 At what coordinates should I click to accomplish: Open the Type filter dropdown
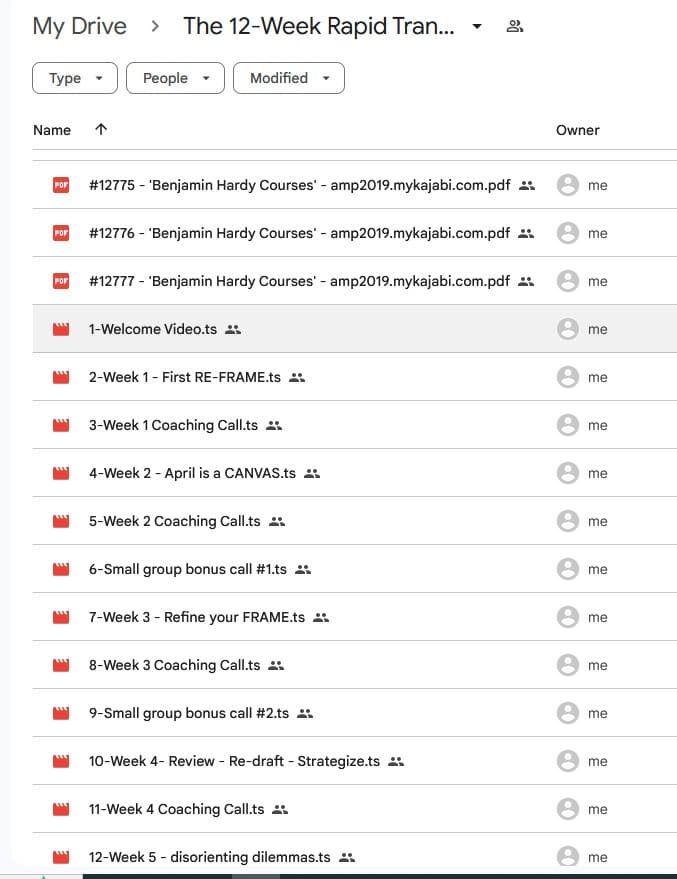point(75,78)
